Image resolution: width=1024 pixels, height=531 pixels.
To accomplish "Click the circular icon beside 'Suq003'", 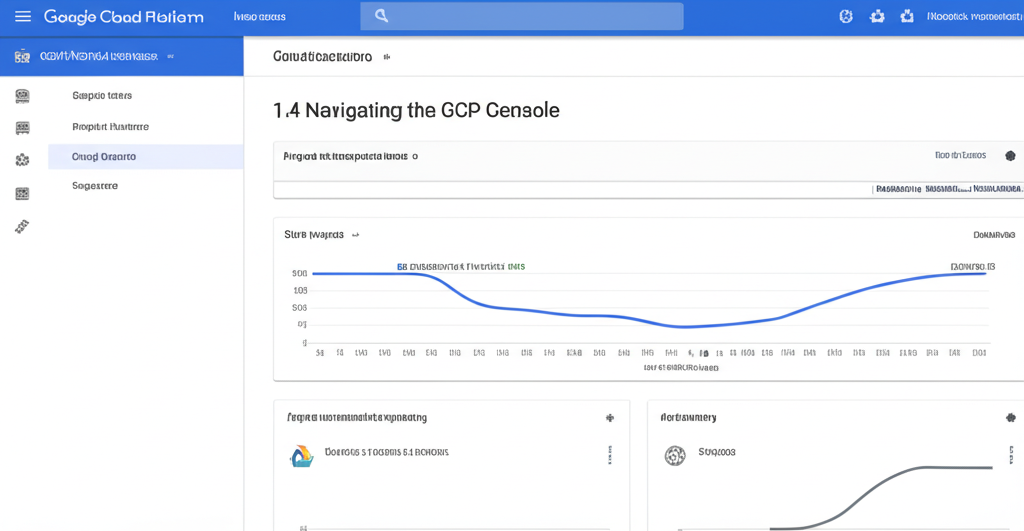I will (x=675, y=455).
